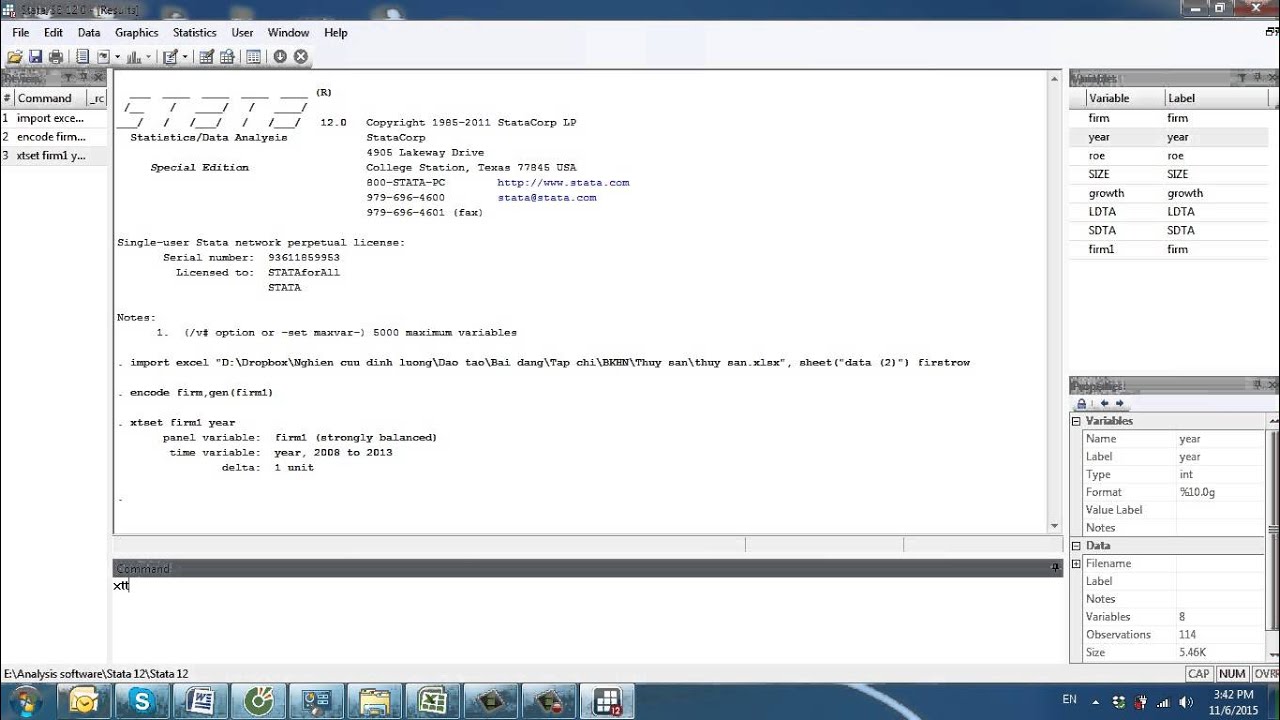Click the Review panel pin icon
1280x720 pixels.
pyautogui.click(x=83, y=77)
